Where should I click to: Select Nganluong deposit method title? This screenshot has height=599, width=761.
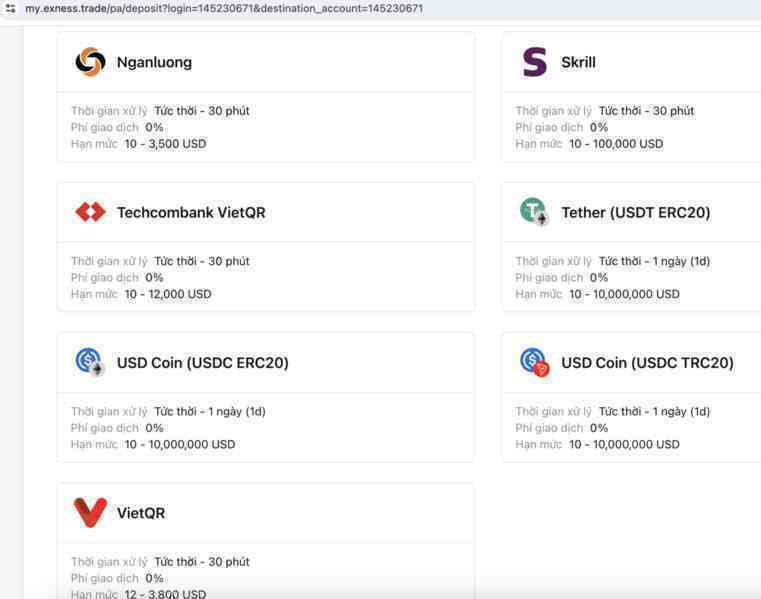pos(154,62)
